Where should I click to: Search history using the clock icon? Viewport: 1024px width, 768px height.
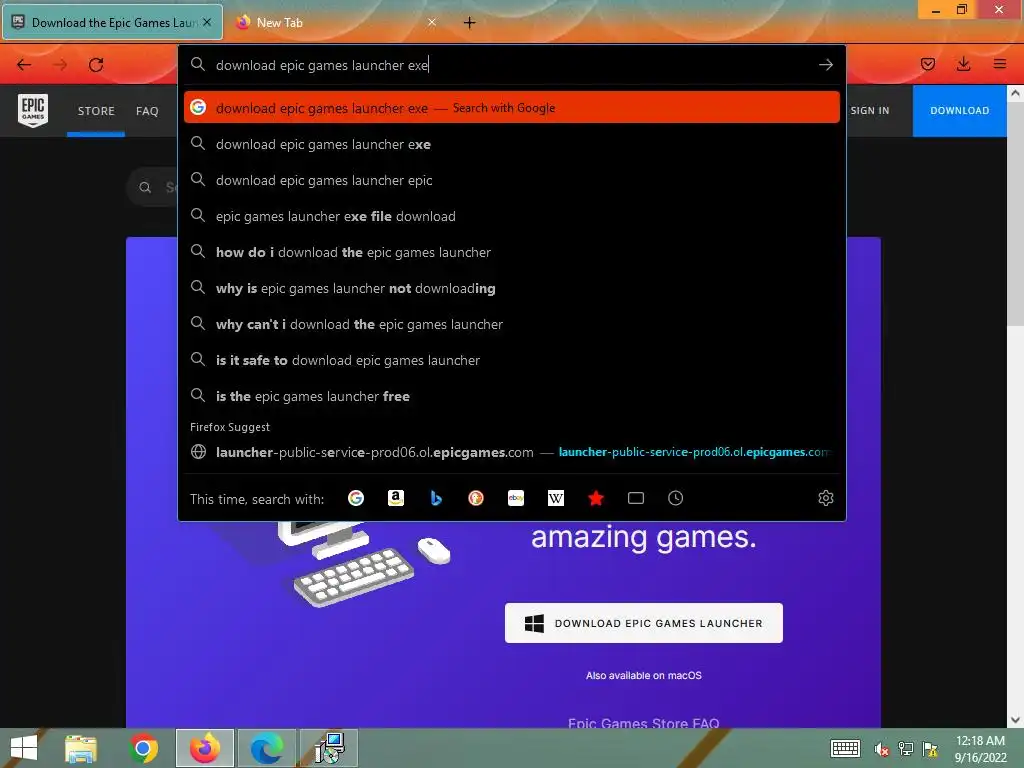tap(675, 498)
